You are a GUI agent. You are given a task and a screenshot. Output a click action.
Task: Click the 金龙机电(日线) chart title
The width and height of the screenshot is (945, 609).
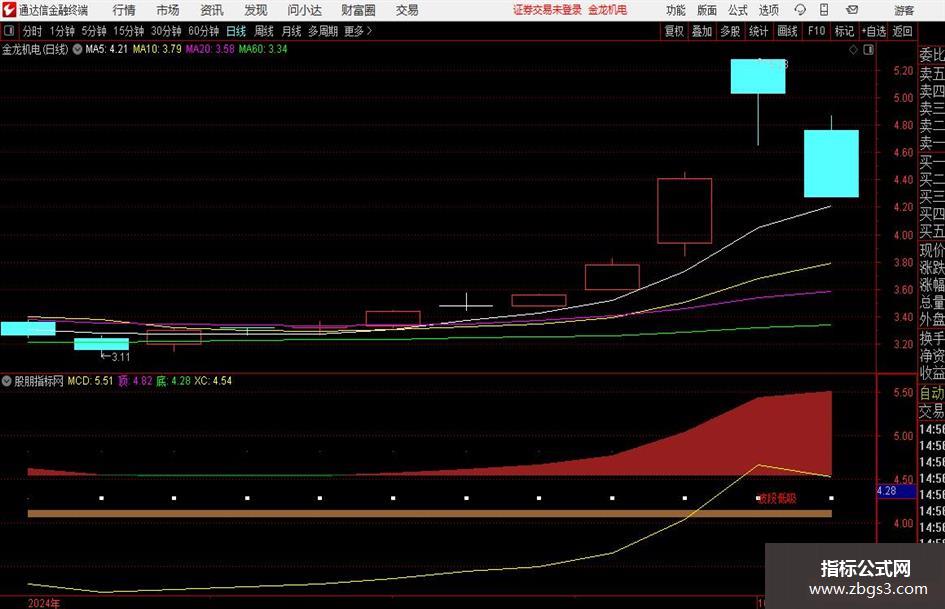point(35,49)
